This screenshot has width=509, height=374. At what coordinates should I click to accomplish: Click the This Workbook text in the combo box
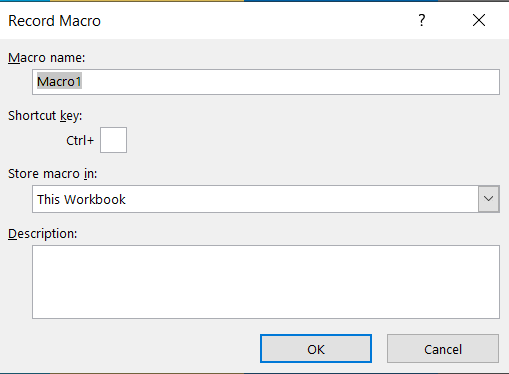tap(81, 199)
